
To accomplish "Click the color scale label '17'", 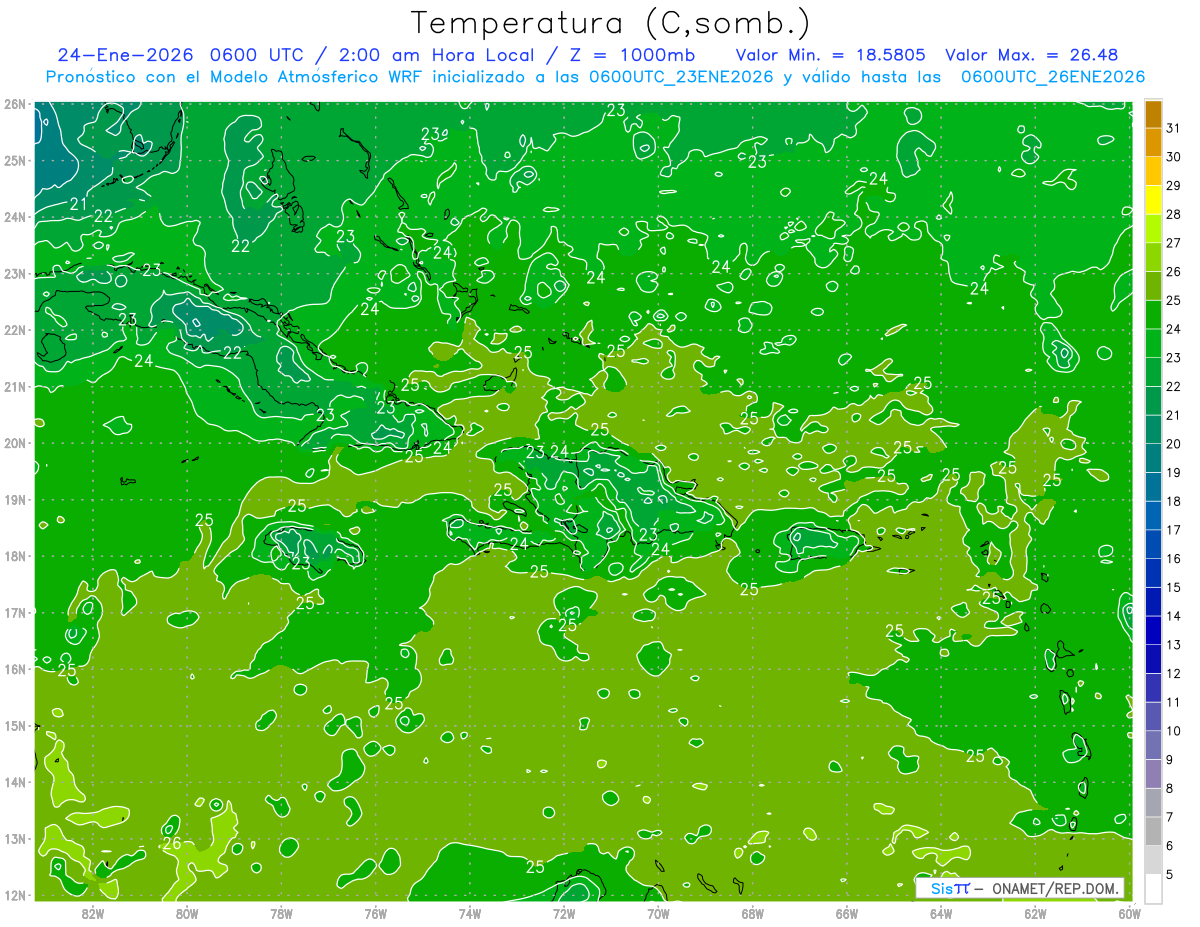I will click(x=1173, y=530).
